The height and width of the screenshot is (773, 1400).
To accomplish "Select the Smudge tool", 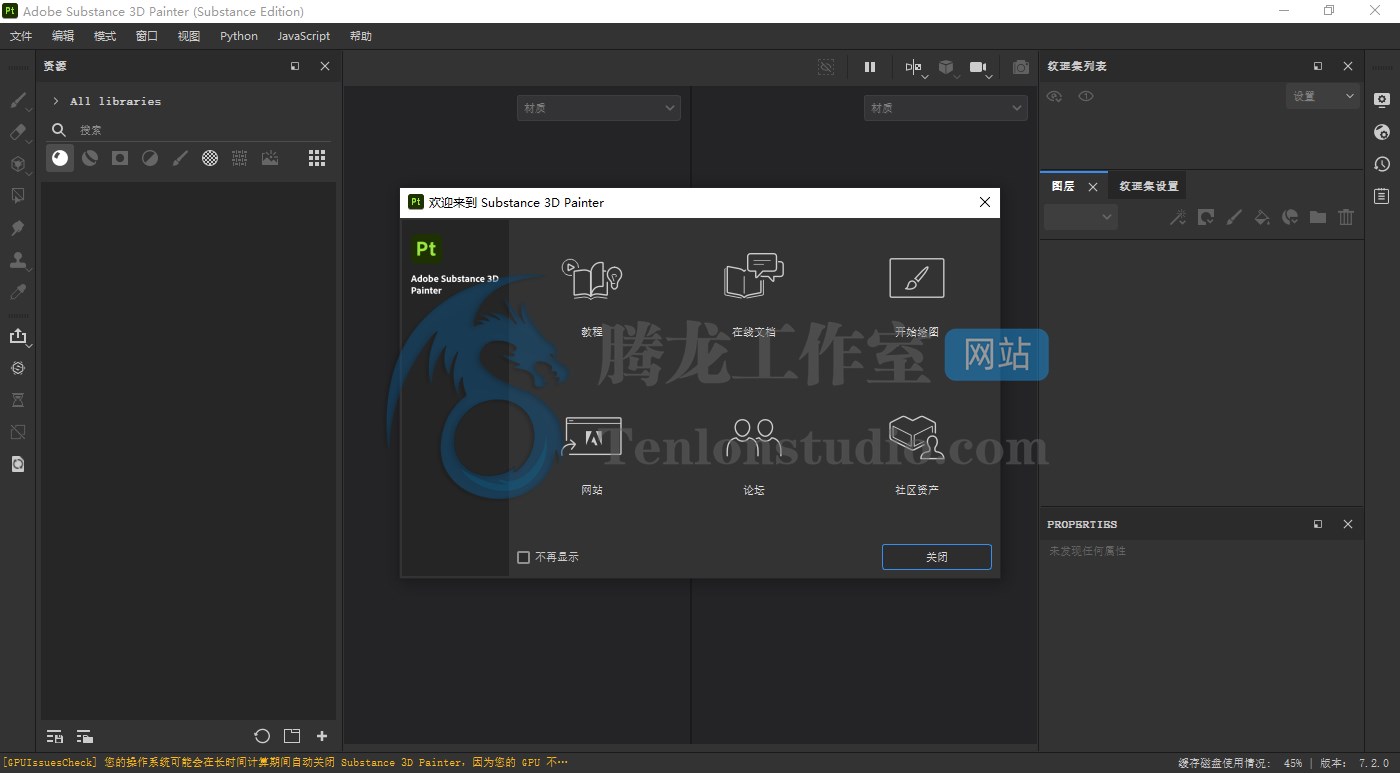I will click(x=18, y=228).
